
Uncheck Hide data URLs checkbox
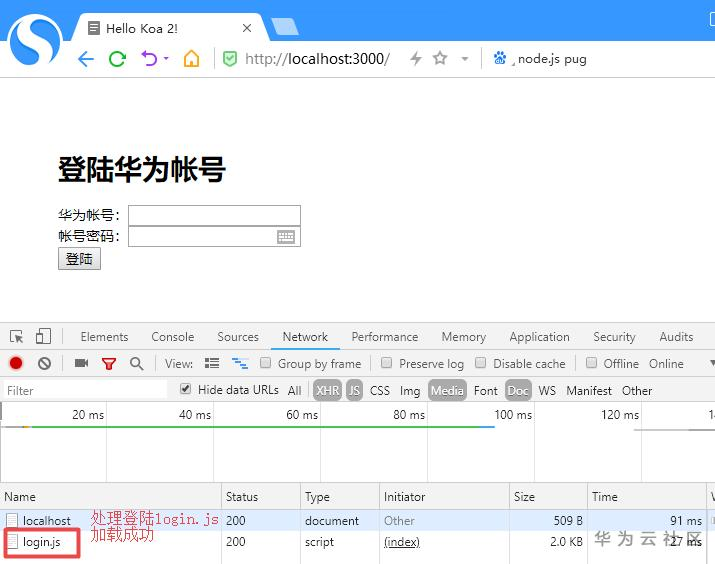(x=185, y=389)
